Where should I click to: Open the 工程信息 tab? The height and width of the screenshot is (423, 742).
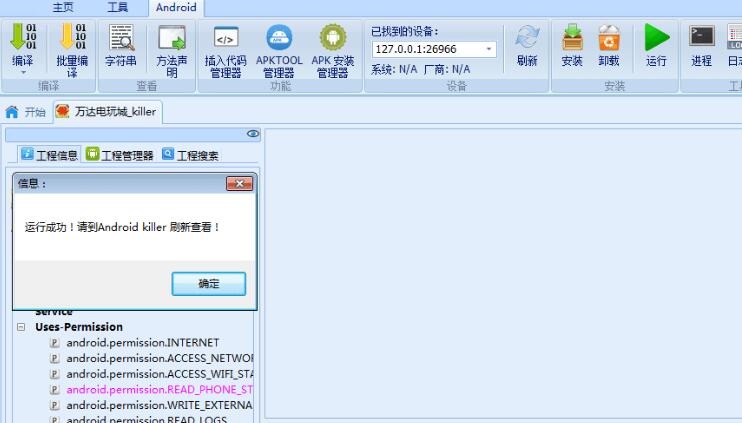click(x=49, y=155)
